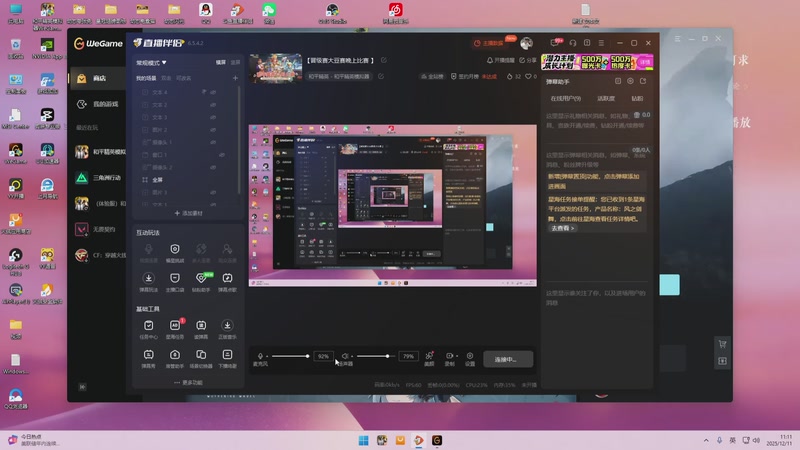Expand the 常规模式 mode dropdown
The image size is (800, 450).
(151, 63)
